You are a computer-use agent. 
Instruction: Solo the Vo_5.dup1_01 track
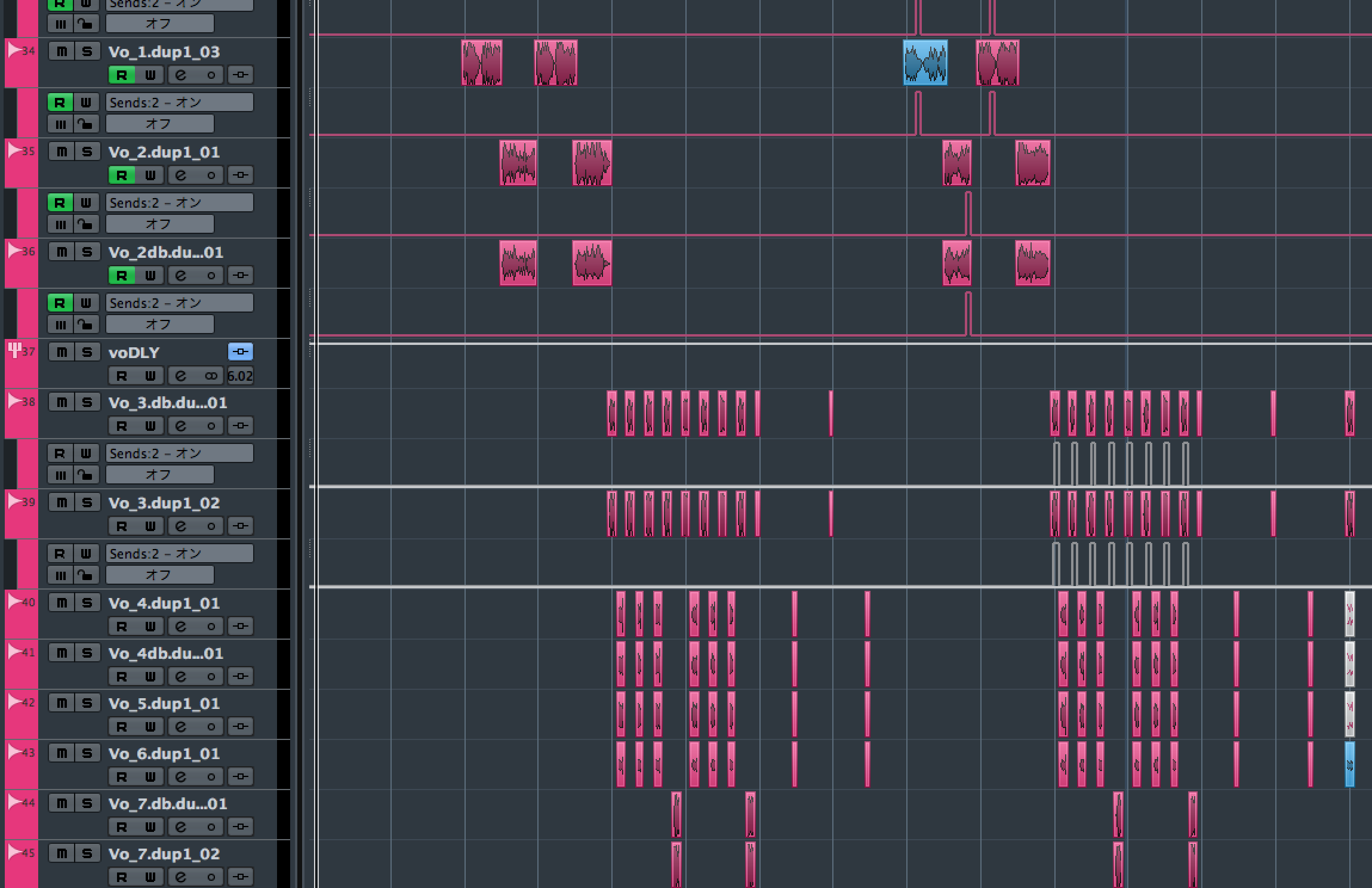87,703
